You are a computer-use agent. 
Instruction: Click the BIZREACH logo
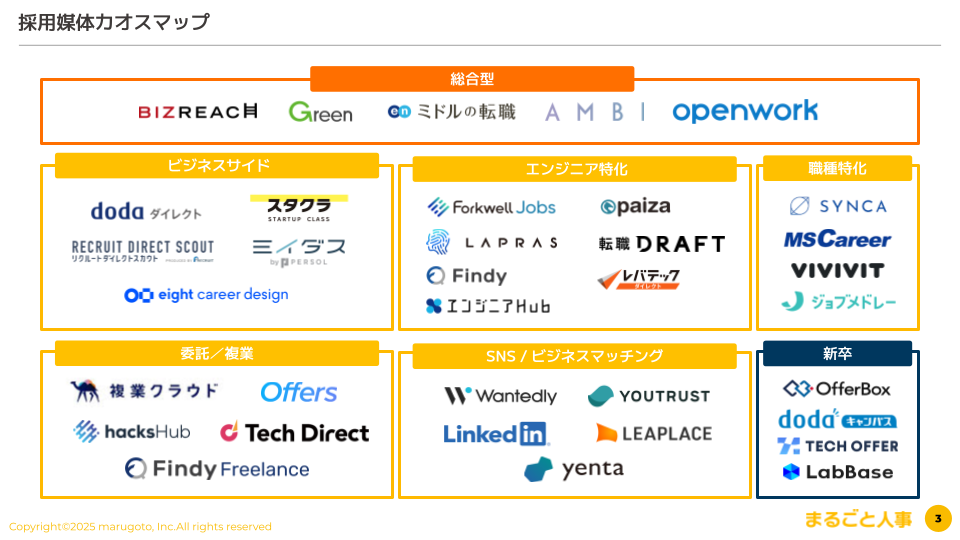pos(198,111)
